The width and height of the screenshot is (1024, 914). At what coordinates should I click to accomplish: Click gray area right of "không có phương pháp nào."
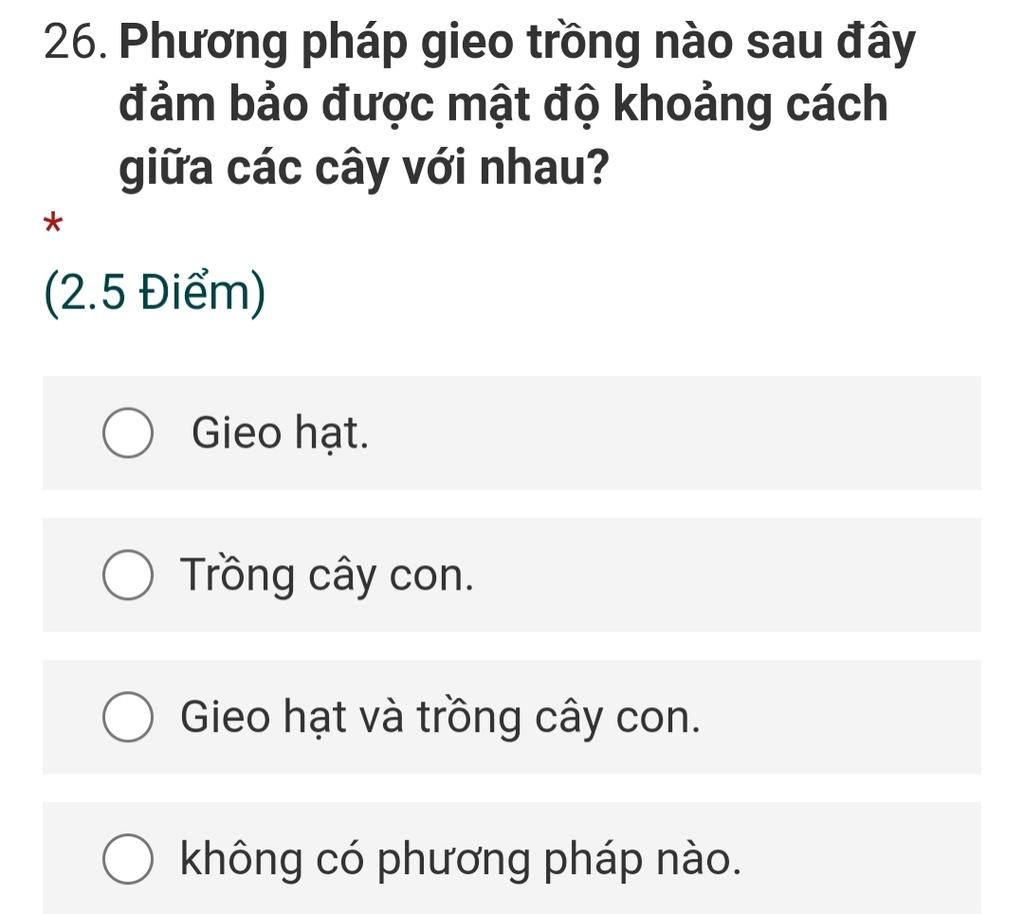point(862,859)
